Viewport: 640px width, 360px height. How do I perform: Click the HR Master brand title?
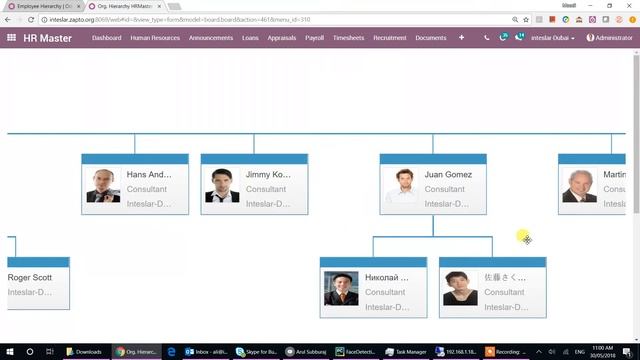tap(47, 38)
